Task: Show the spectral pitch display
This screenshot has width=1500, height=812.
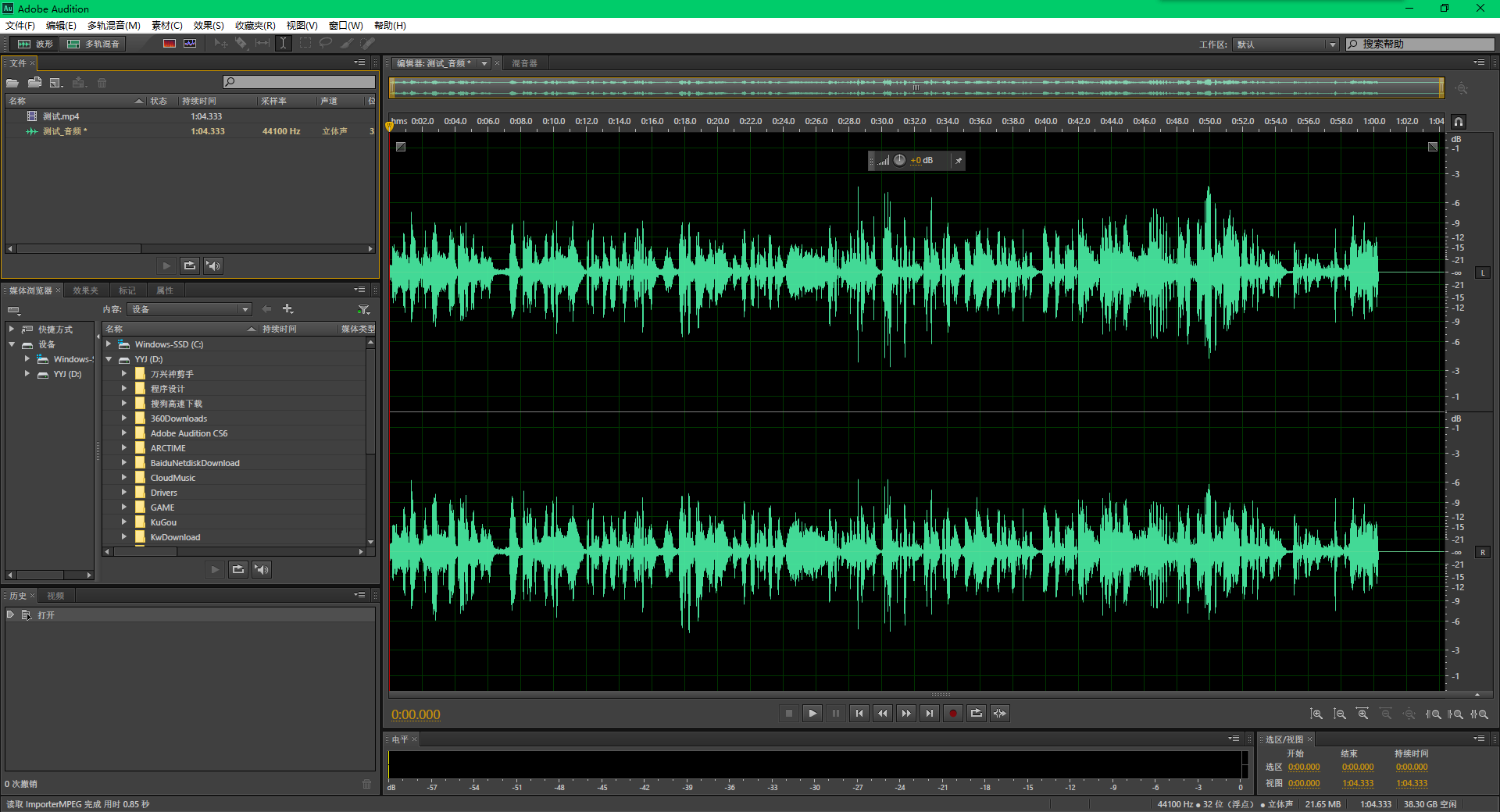Action: tap(190, 44)
